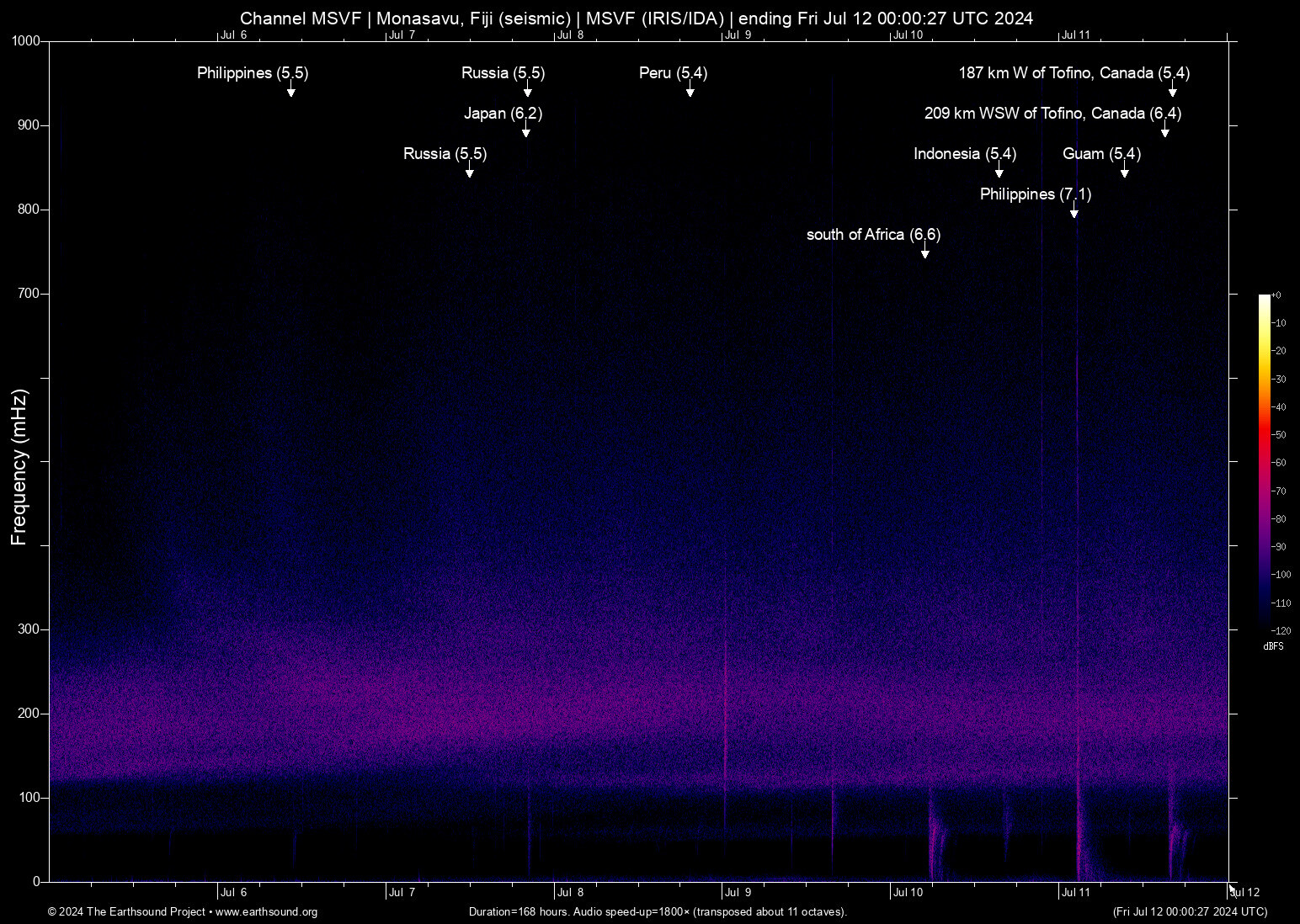This screenshot has height=924, width=1300.
Task: Click the 1000 mHz label at axis top
Action: (26, 41)
